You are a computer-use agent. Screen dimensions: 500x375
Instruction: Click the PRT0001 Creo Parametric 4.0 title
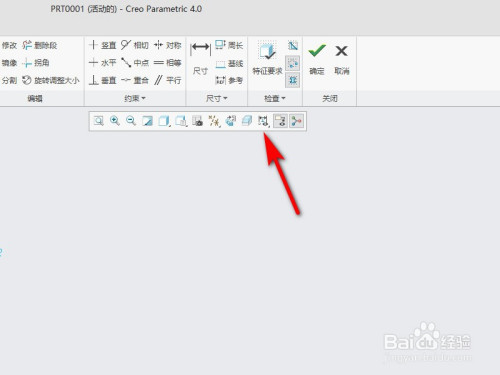126,9
